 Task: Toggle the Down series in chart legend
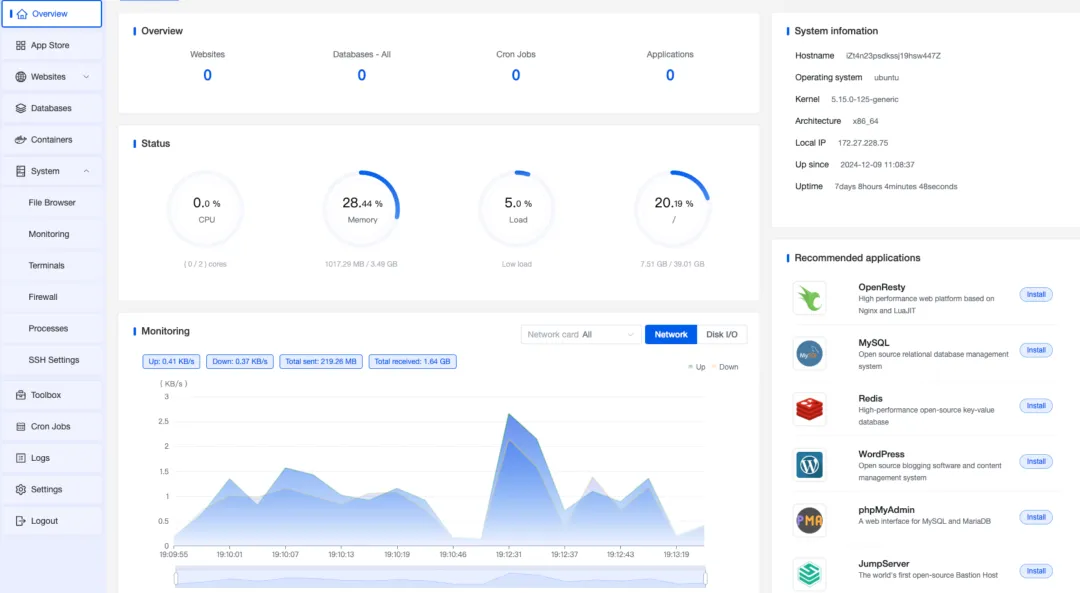coord(725,367)
